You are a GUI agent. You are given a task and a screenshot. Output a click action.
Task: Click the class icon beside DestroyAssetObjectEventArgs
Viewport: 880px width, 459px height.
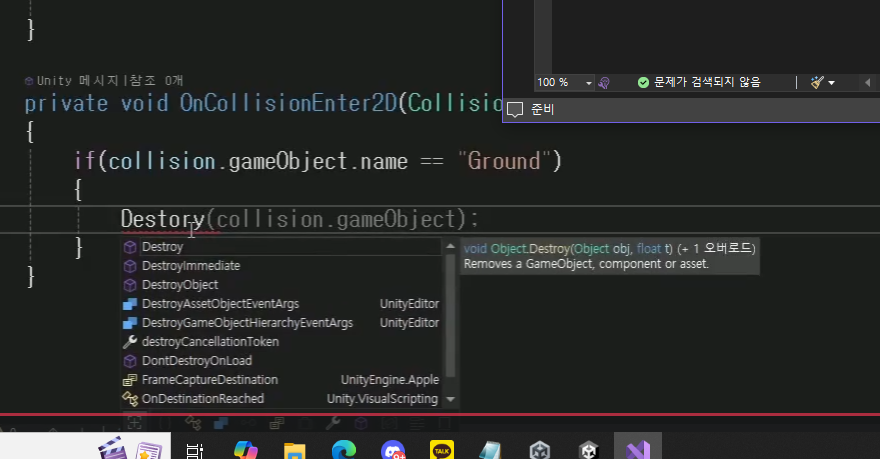tap(130, 304)
